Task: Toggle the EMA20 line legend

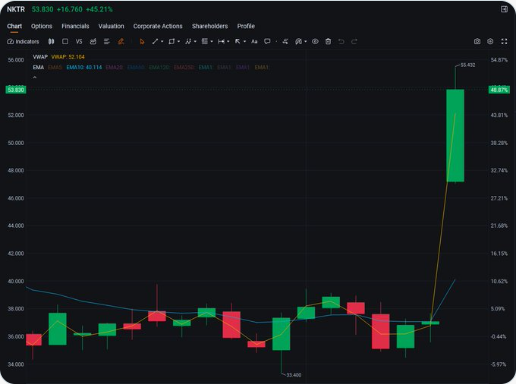Action: click(x=114, y=67)
